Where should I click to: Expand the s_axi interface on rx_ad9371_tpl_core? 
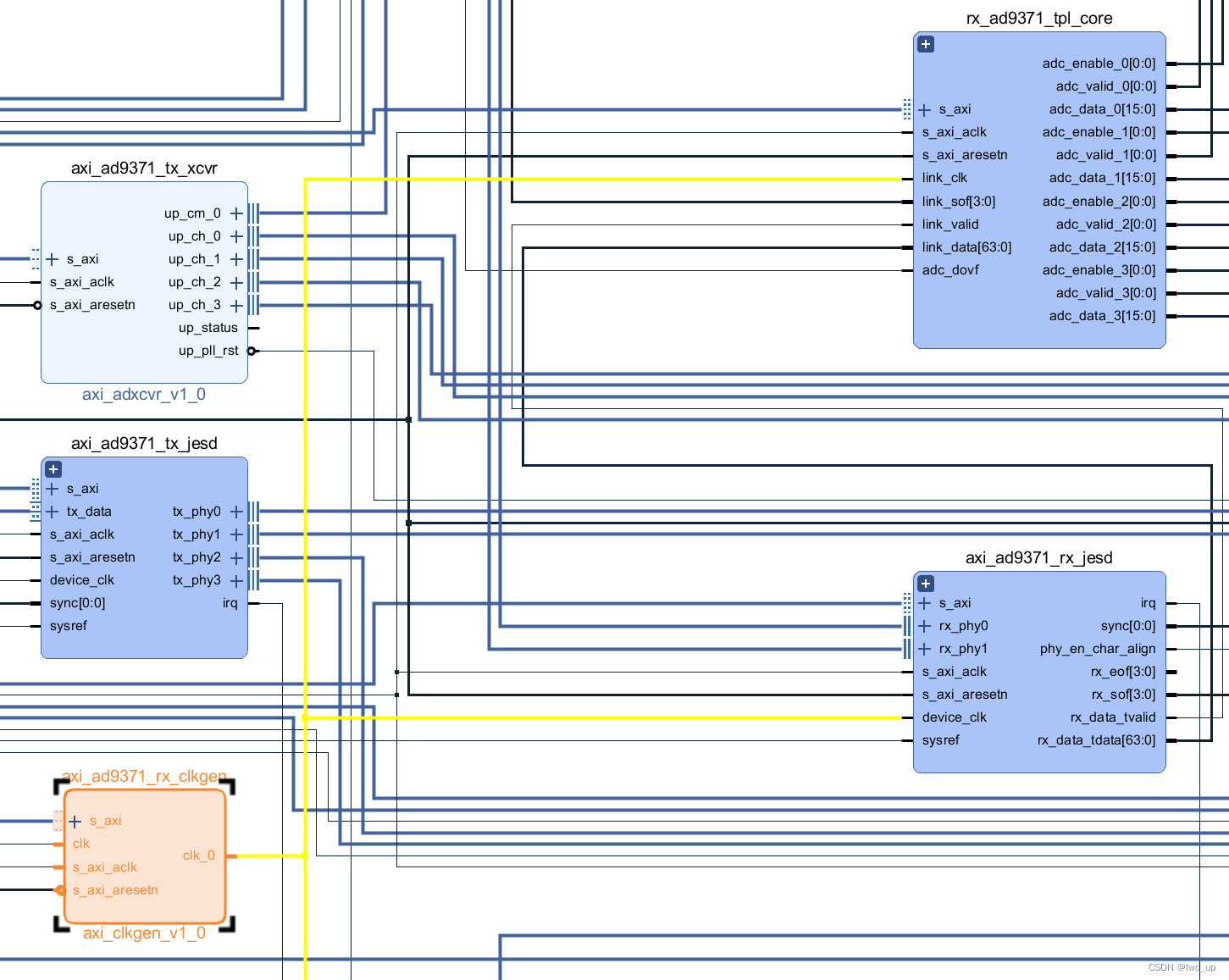coord(925,109)
